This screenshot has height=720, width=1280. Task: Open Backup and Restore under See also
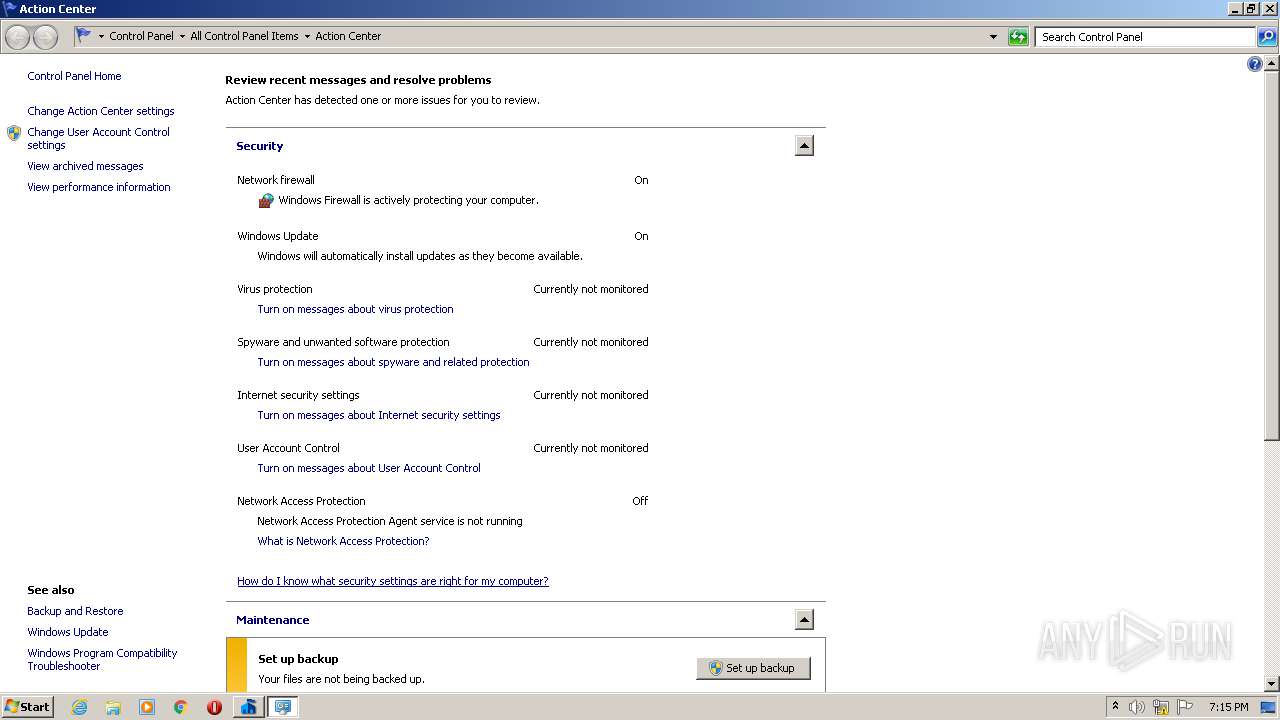click(75, 611)
